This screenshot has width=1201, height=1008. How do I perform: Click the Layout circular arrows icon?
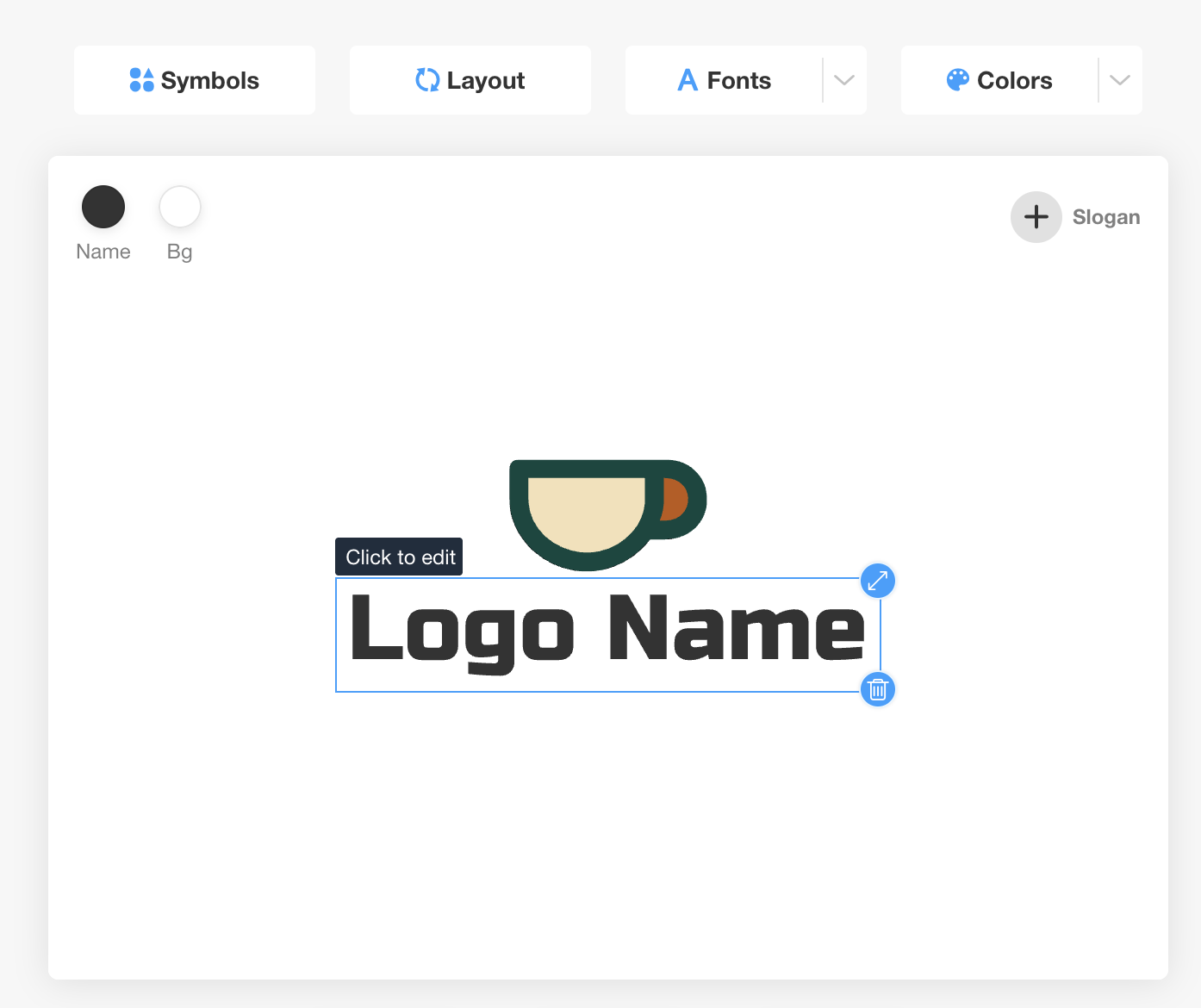(427, 80)
